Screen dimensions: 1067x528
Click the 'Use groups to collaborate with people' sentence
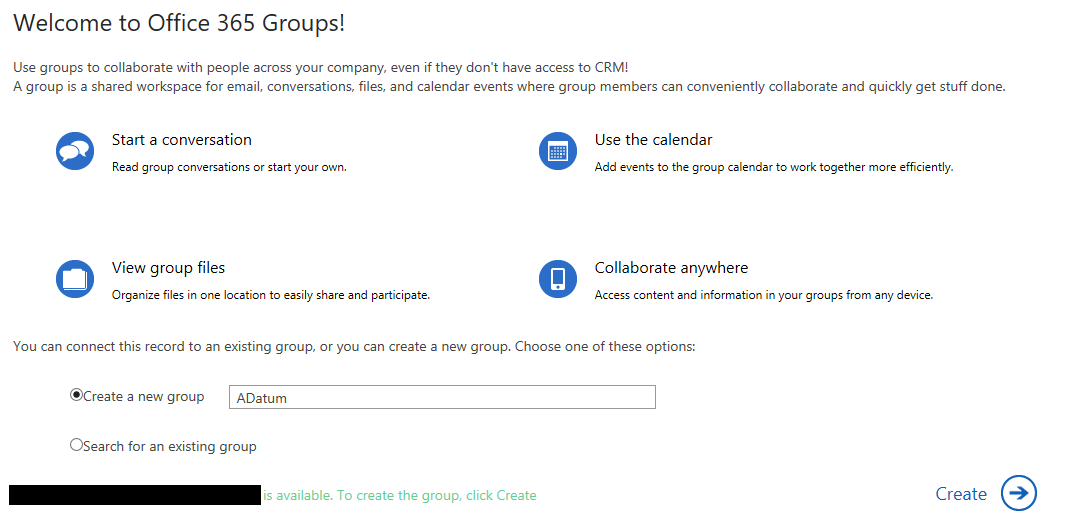pos(321,67)
